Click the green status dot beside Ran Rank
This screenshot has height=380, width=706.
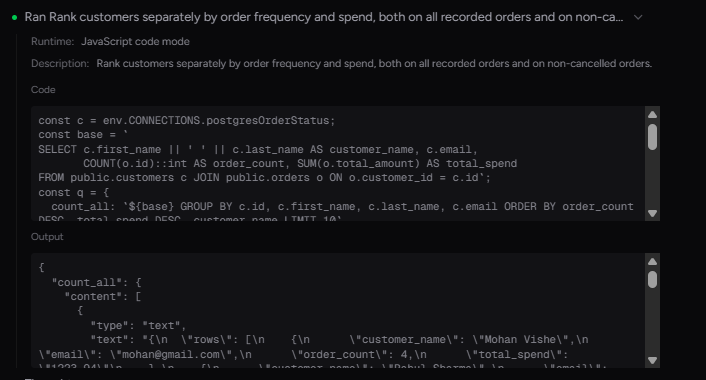[14, 18]
